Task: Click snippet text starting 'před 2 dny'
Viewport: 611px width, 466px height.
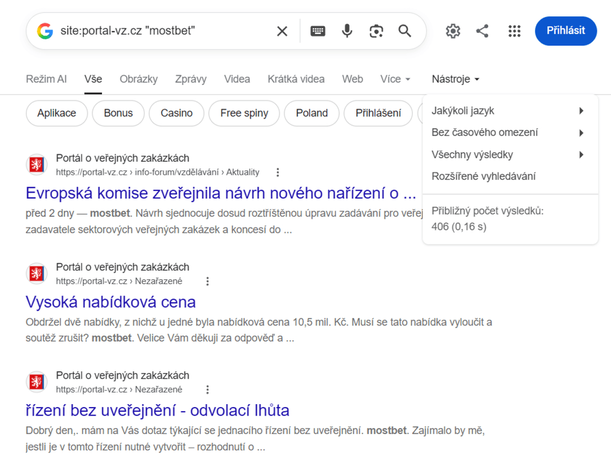Action: pyautogui.click(x=224, y=221)
